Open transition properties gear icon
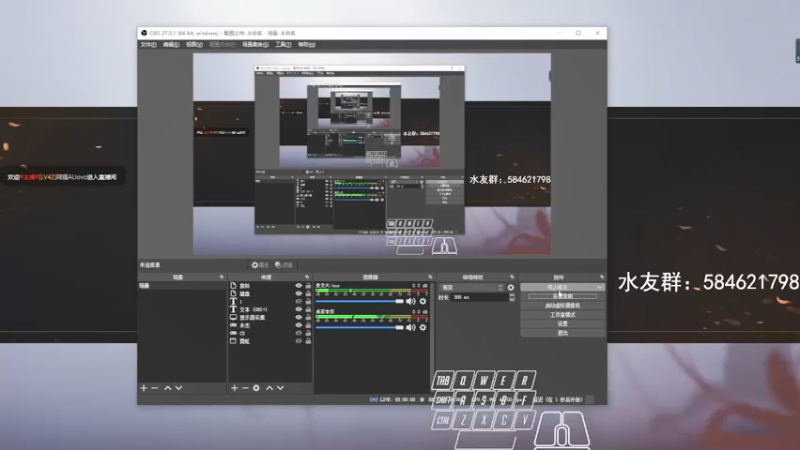 pos(511,288)
